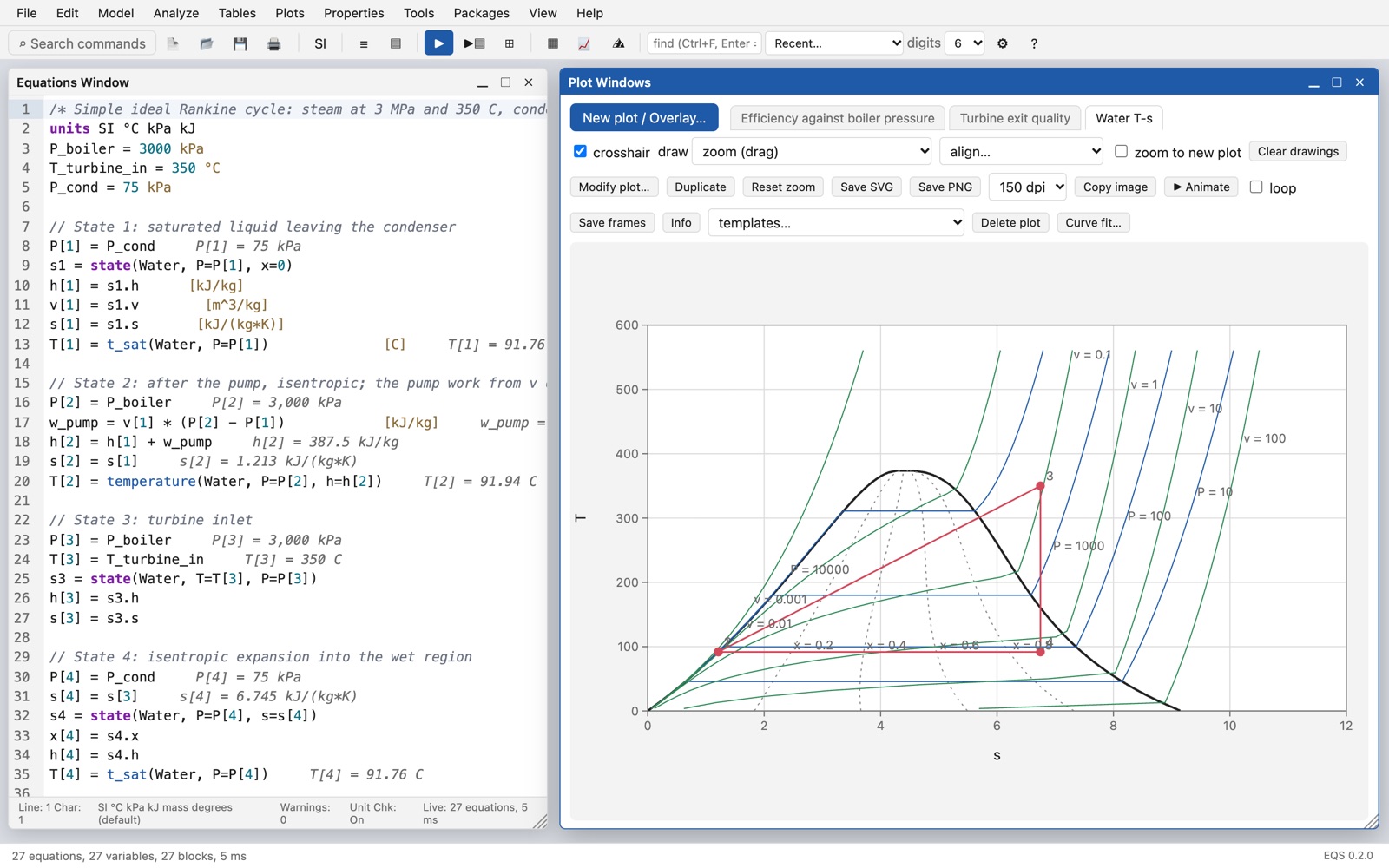
Task: Switch to the Turbine exit quality tab
Action: click(x=1015, y=118)
